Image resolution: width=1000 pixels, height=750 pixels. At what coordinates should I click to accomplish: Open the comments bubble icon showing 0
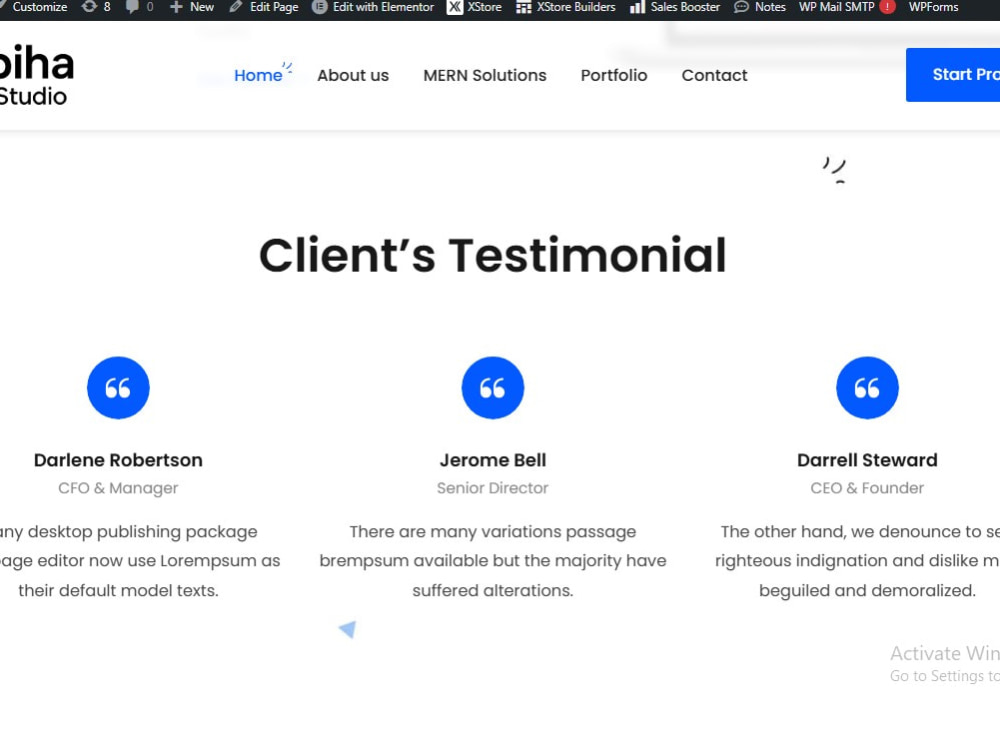pos(132,7)
